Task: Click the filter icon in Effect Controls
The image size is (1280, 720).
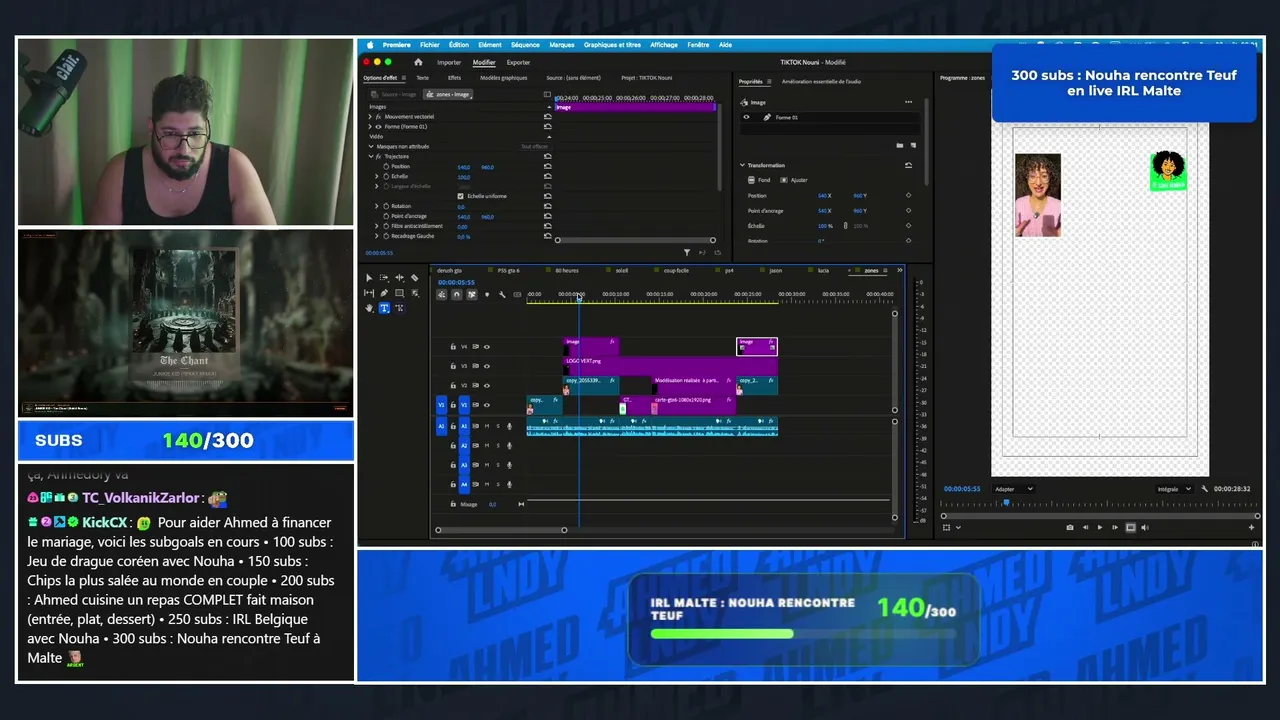Action: (687, 252)
